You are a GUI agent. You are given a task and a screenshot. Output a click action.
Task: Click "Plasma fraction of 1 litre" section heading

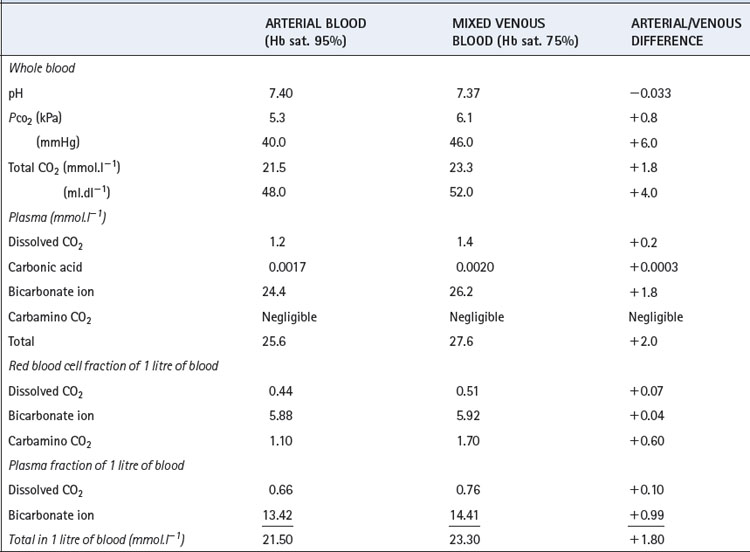pyautogui.click(x=97, y=464)
